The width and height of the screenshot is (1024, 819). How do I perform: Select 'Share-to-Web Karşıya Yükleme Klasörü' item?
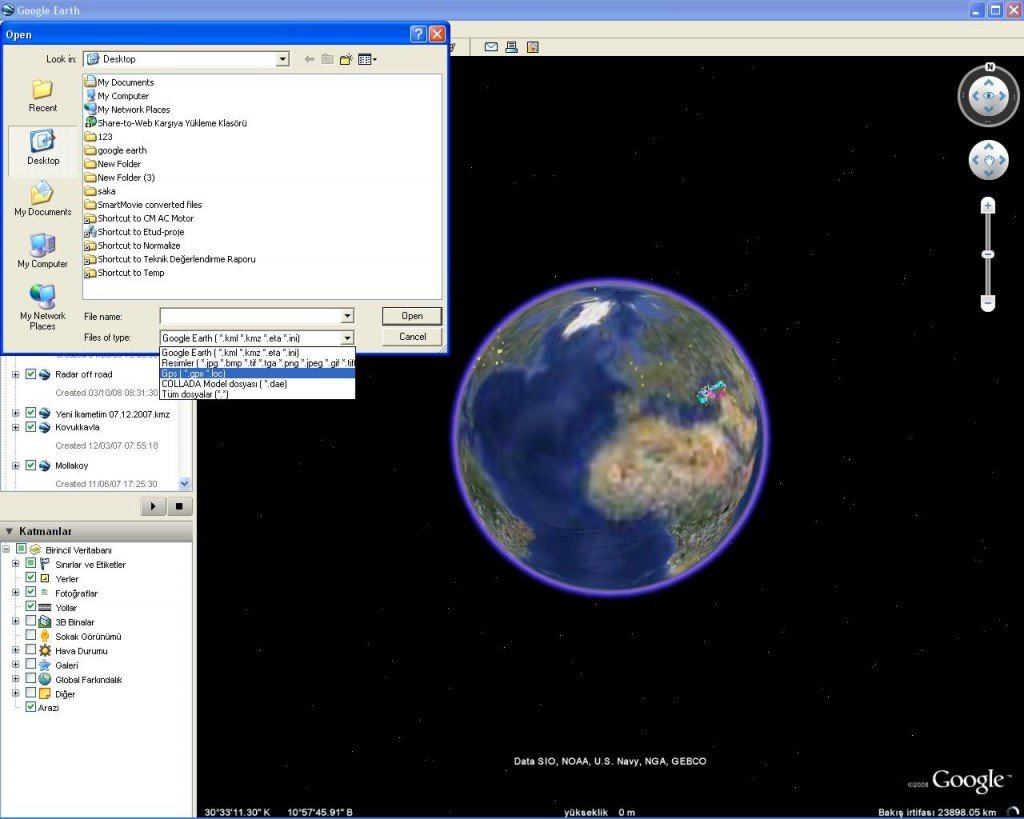[166, 123]
